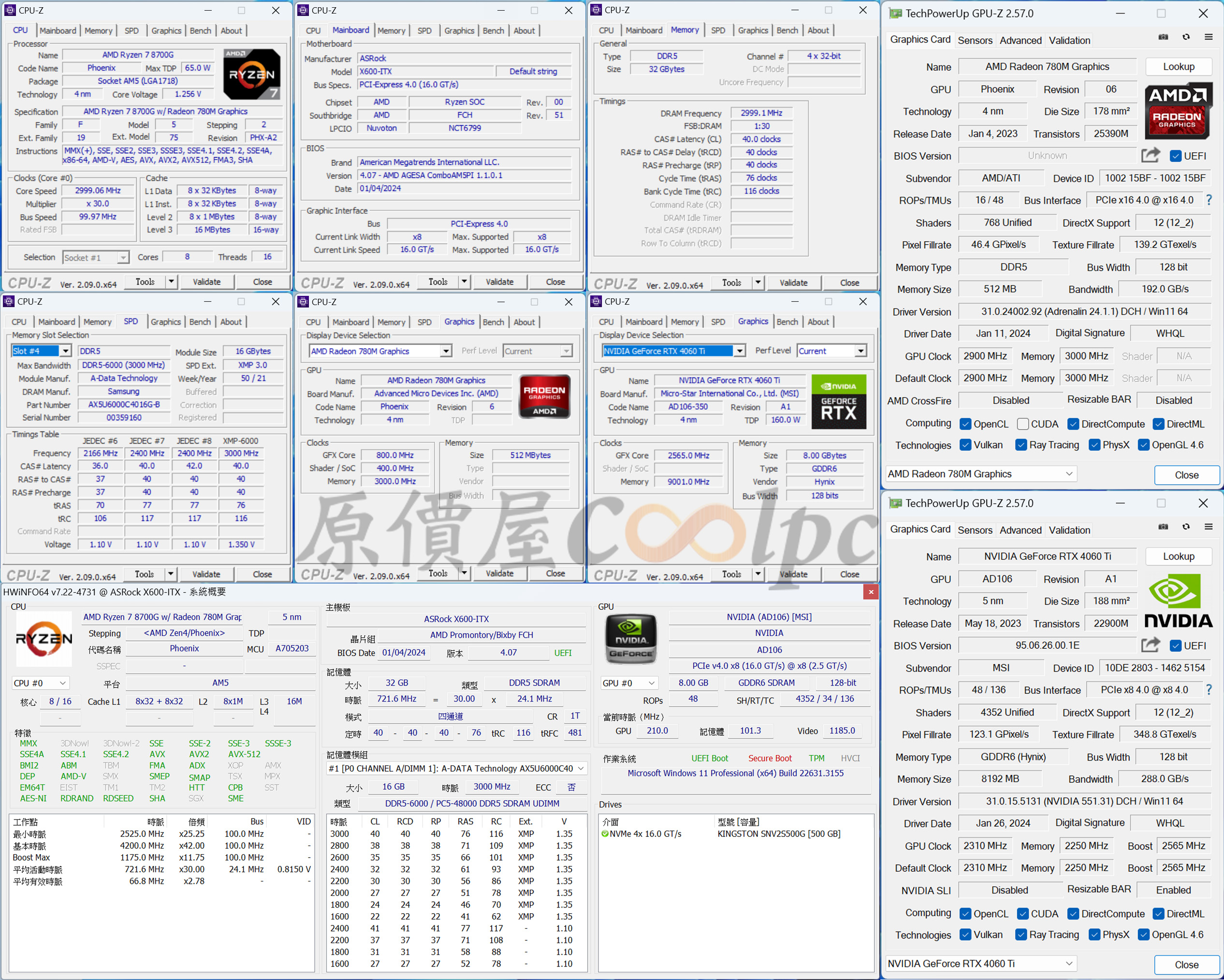1224x980 pixels.
Task: Click Validate button in CPU-Z CPU window
Action: (x=206, y=281)
